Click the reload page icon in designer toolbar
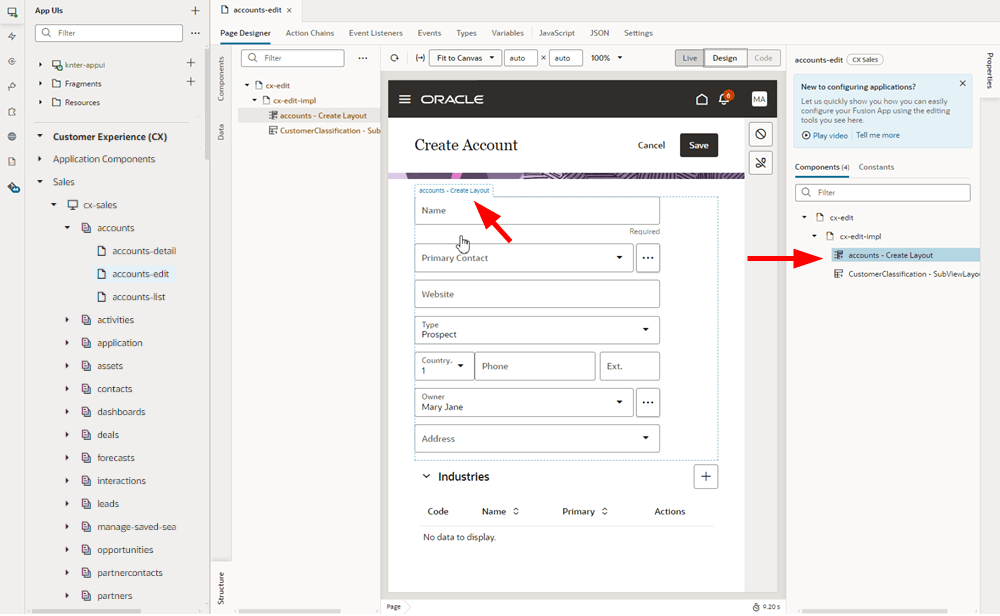Viewport: 1000px width, 616px height. [394, 58]
